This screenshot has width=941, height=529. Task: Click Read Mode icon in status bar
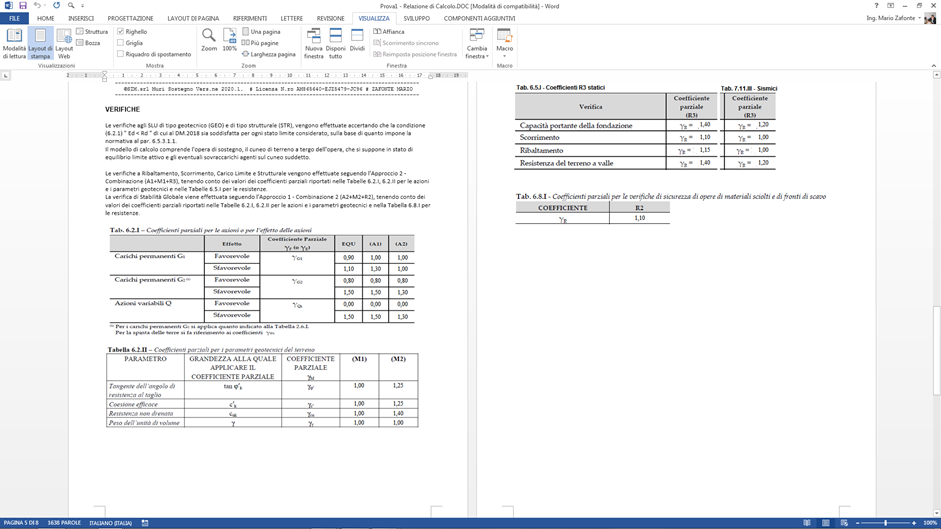tap(807, 523)
